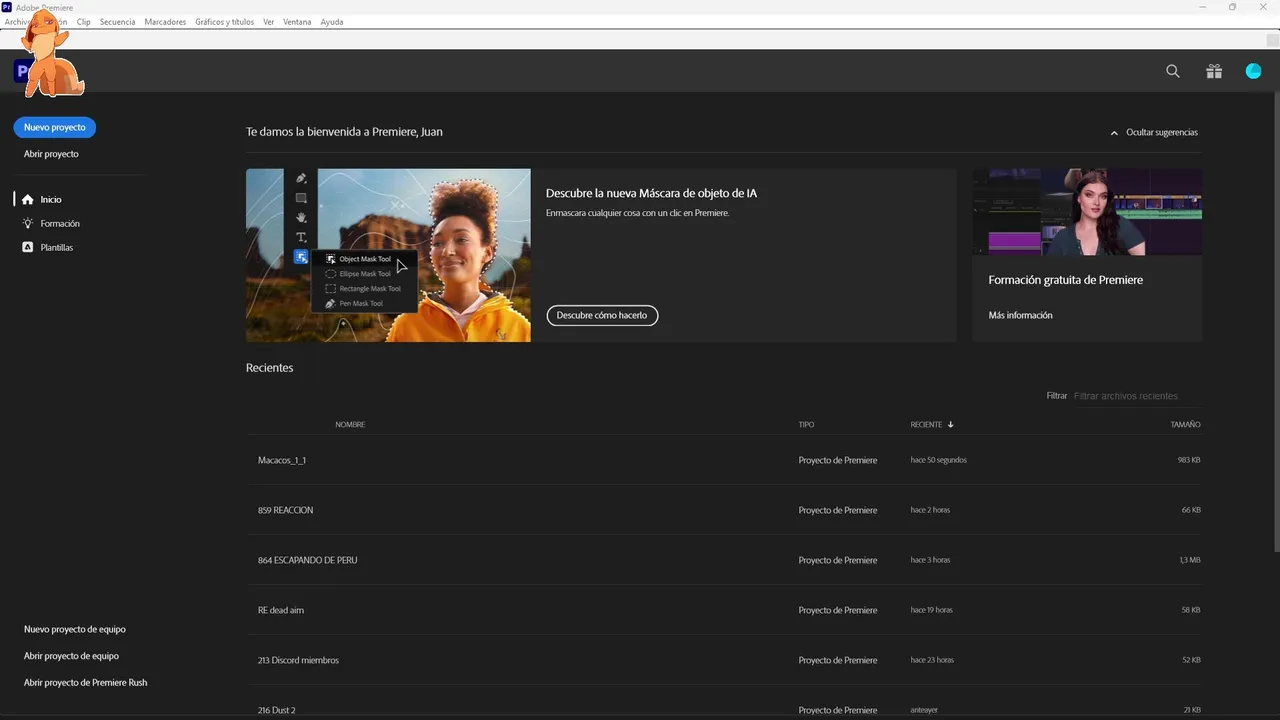Open the user profile avatar
Viewport: 1280px width, 720px height.
pyautogui.click(x=1253, y=71)
